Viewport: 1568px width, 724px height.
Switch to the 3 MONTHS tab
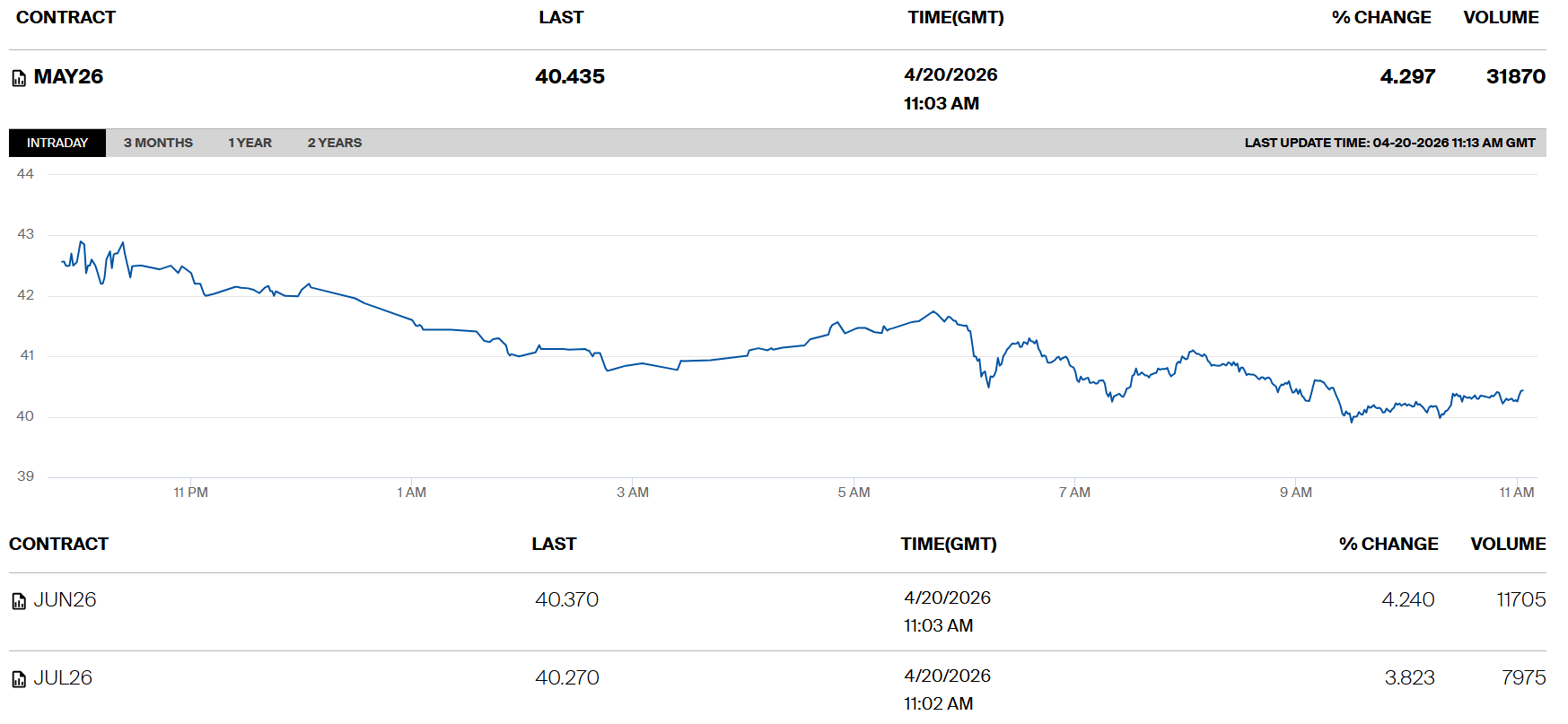click(158, 143)
